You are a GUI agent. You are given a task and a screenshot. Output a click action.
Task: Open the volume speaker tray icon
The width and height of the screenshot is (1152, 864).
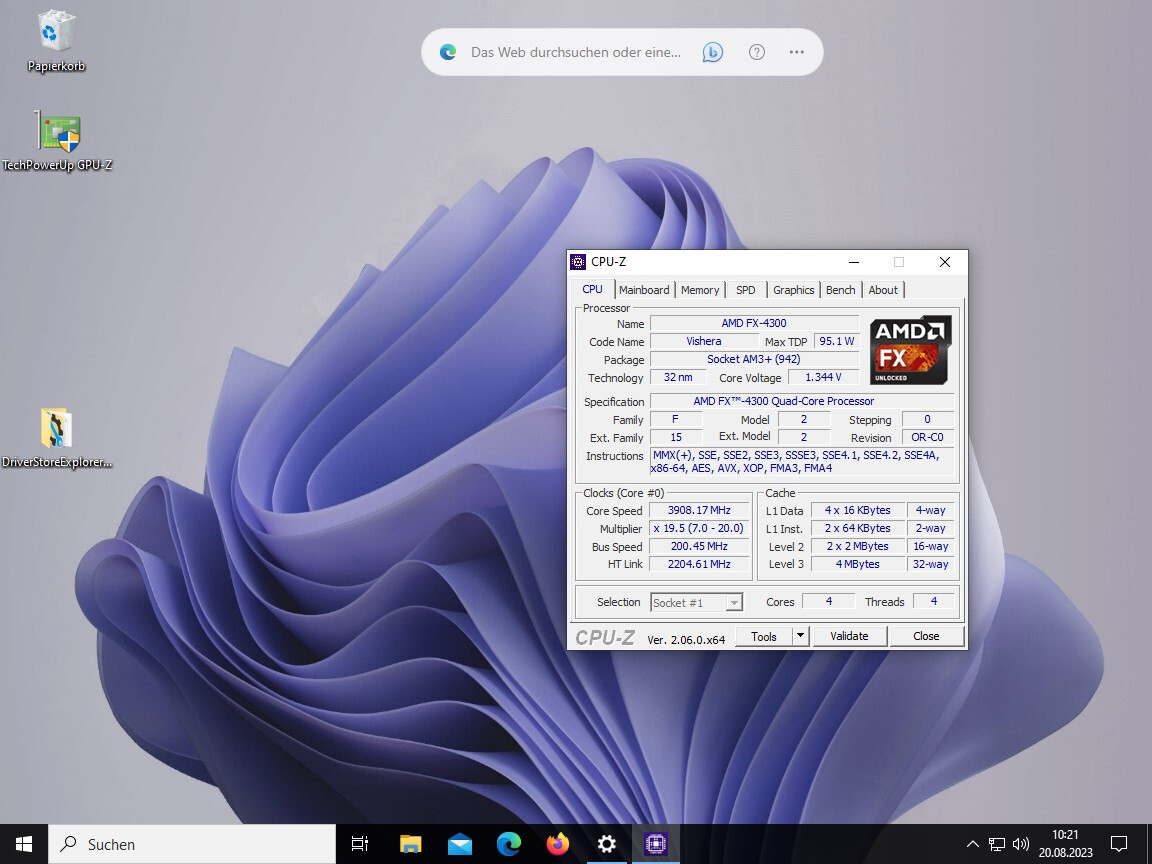coord(1020,844)
